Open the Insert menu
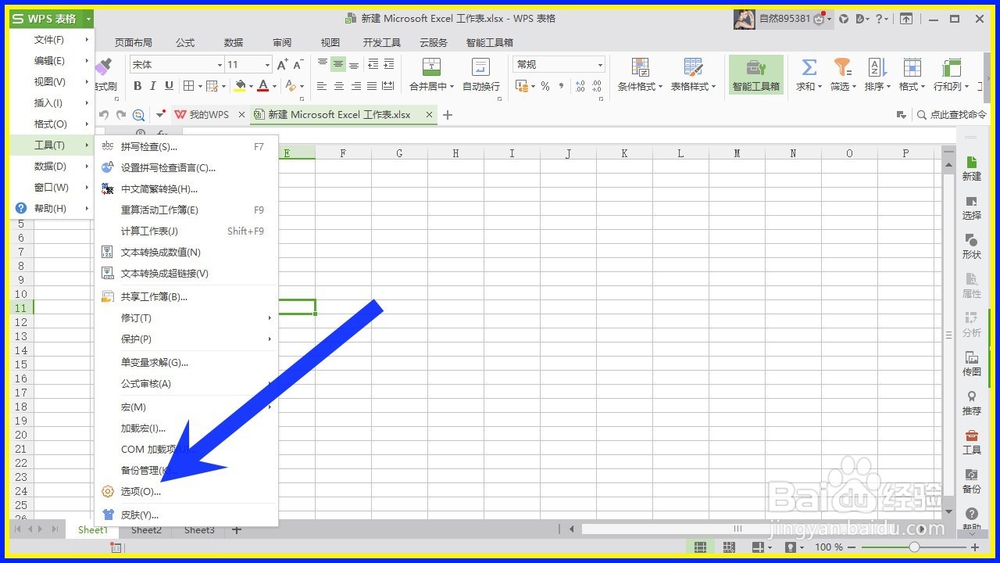Screen dimensions: 1000x563 click(52, 103)
